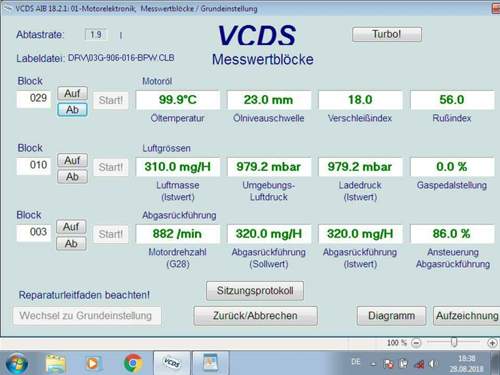500x375 pixels.
Task: Click zoom out minus icon
Action: [x=416, y=343]
